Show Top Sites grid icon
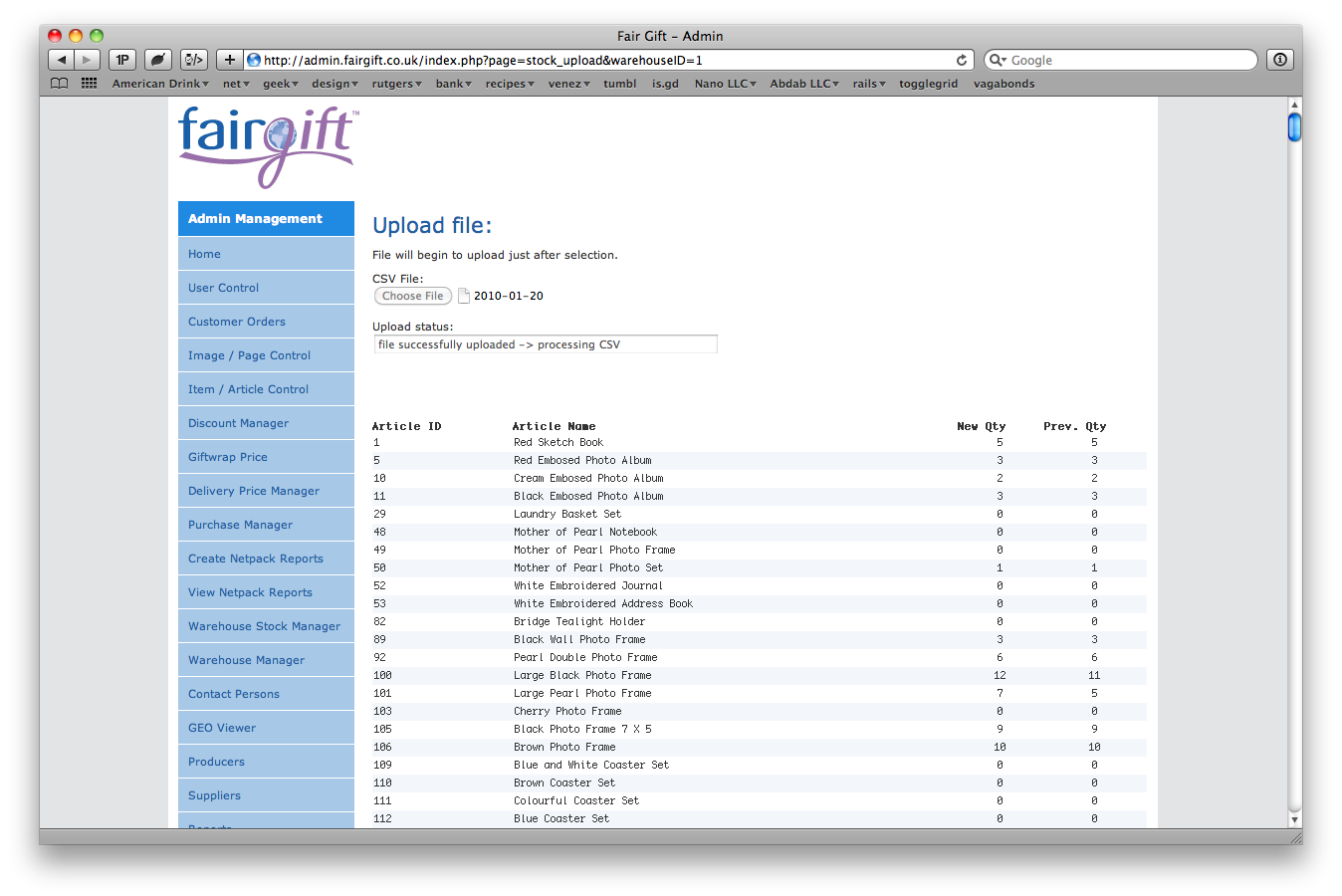The height and width of the screenshot is (896, 1342). coord(90,84)
